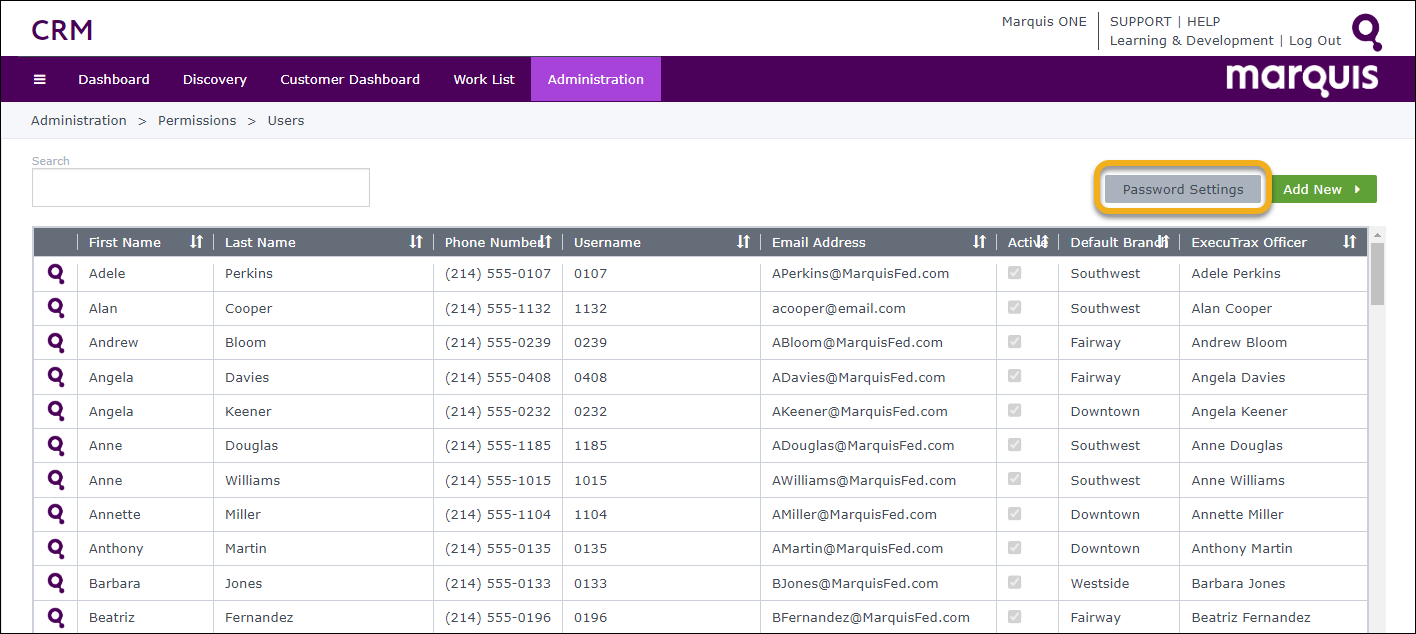
Task: Open Annette Miller's row Q icon
Action: pos(56,514)
